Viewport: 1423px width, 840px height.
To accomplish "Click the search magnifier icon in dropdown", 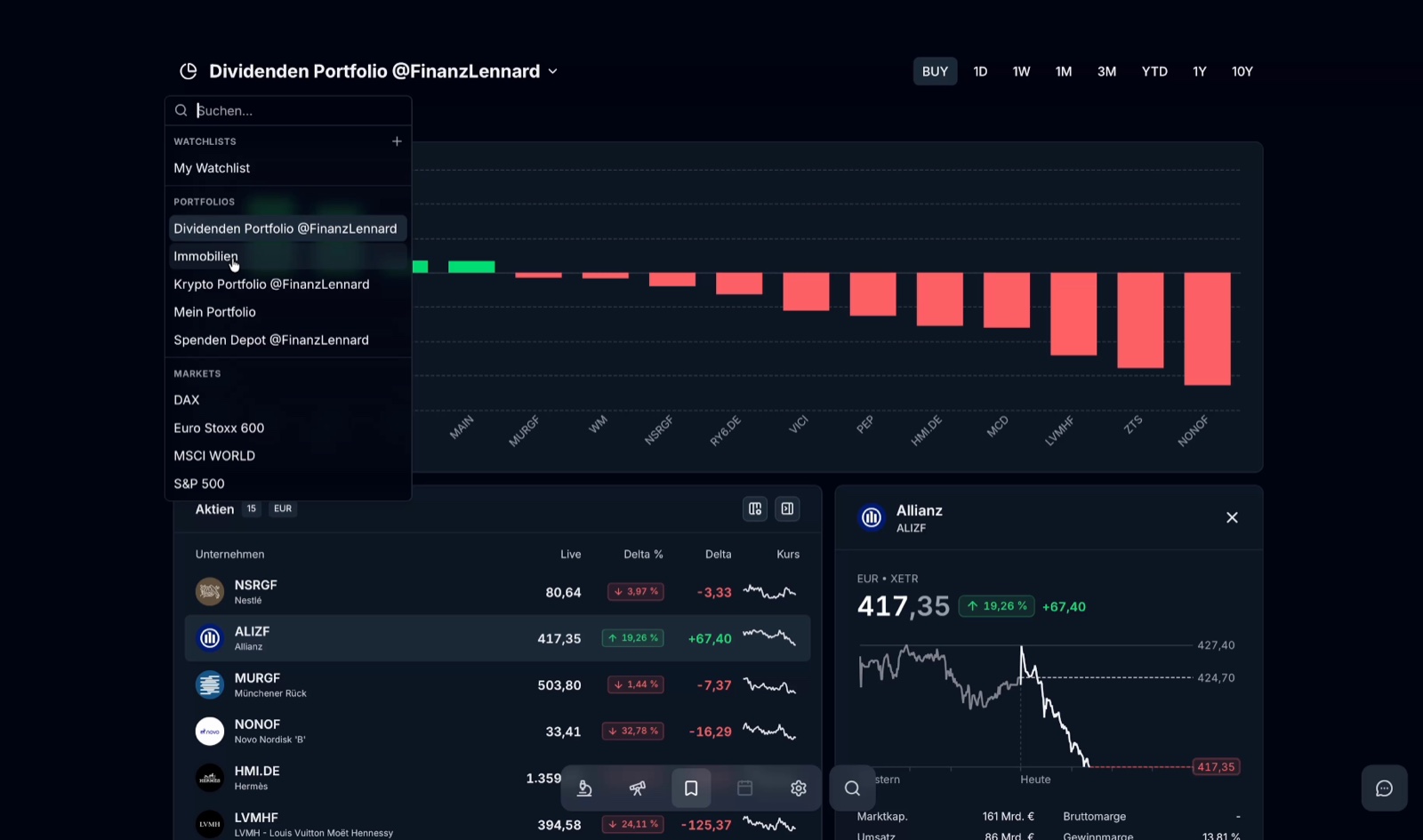I will [x=181, y=110].
